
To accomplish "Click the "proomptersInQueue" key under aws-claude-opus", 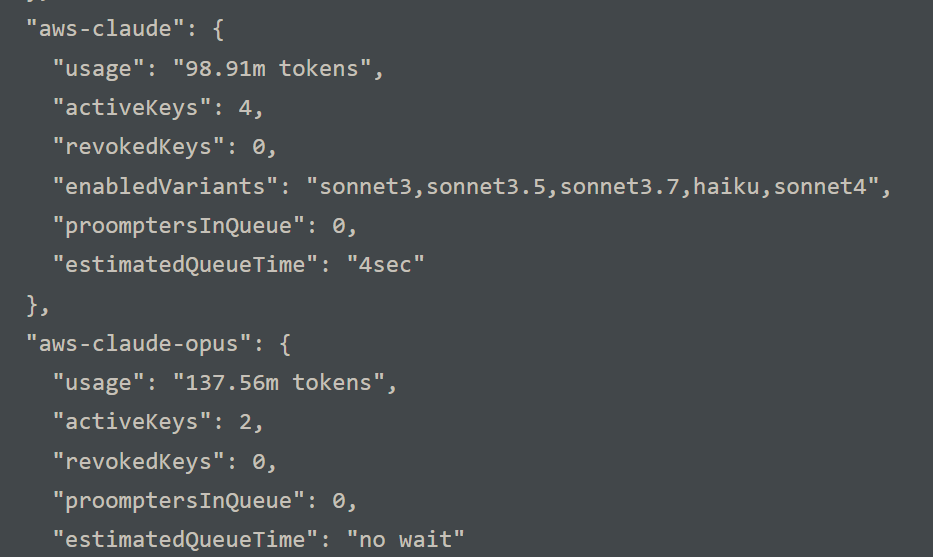I will 179,500.
